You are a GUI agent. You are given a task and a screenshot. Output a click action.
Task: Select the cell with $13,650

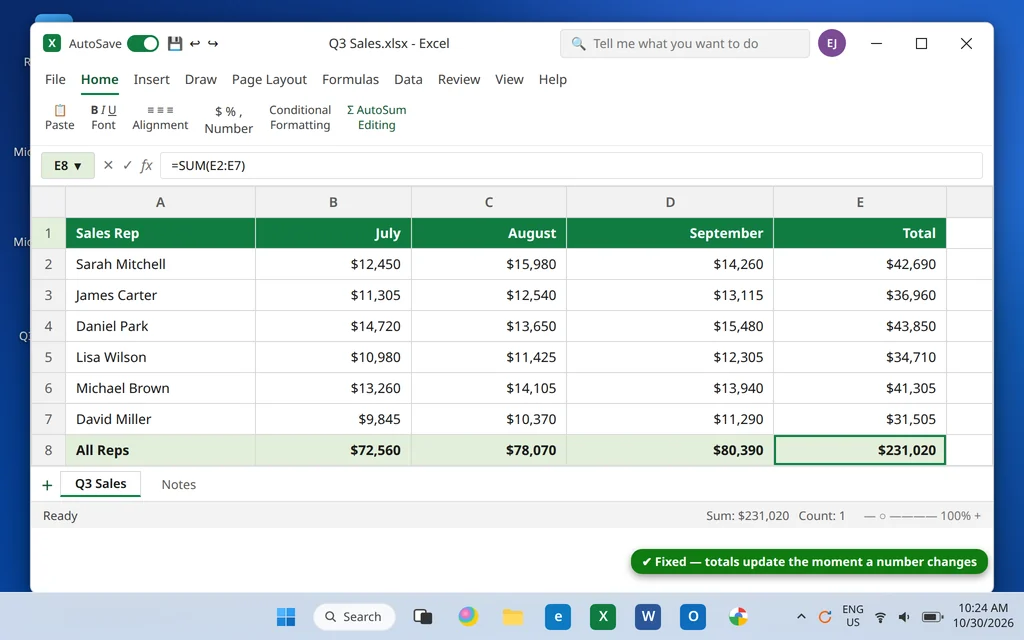pyautogui.click(x=489, y=326)
